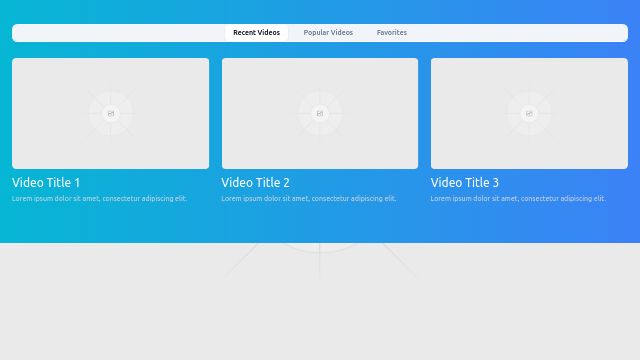
Task: Open the Popular Videos tab
Action: tap(328, 33)
